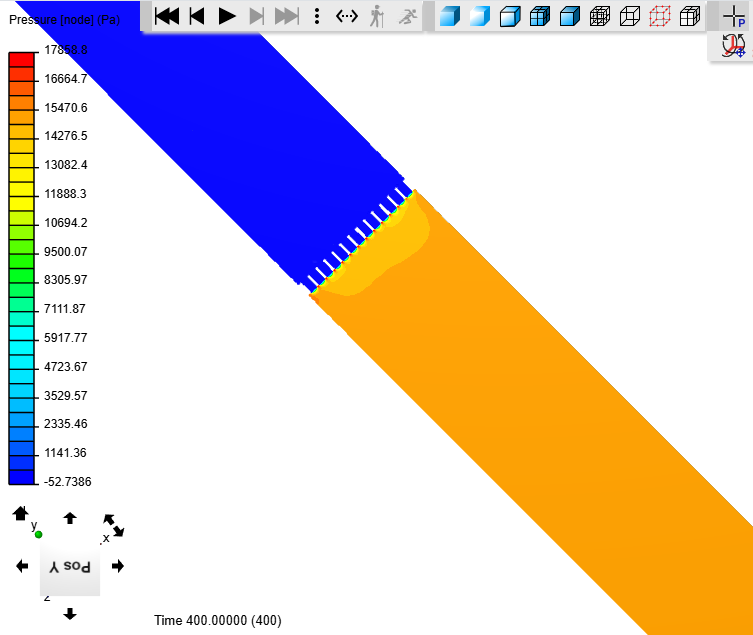
Task: Select the red dotted nodes cube icon
Action: [660, 16]
